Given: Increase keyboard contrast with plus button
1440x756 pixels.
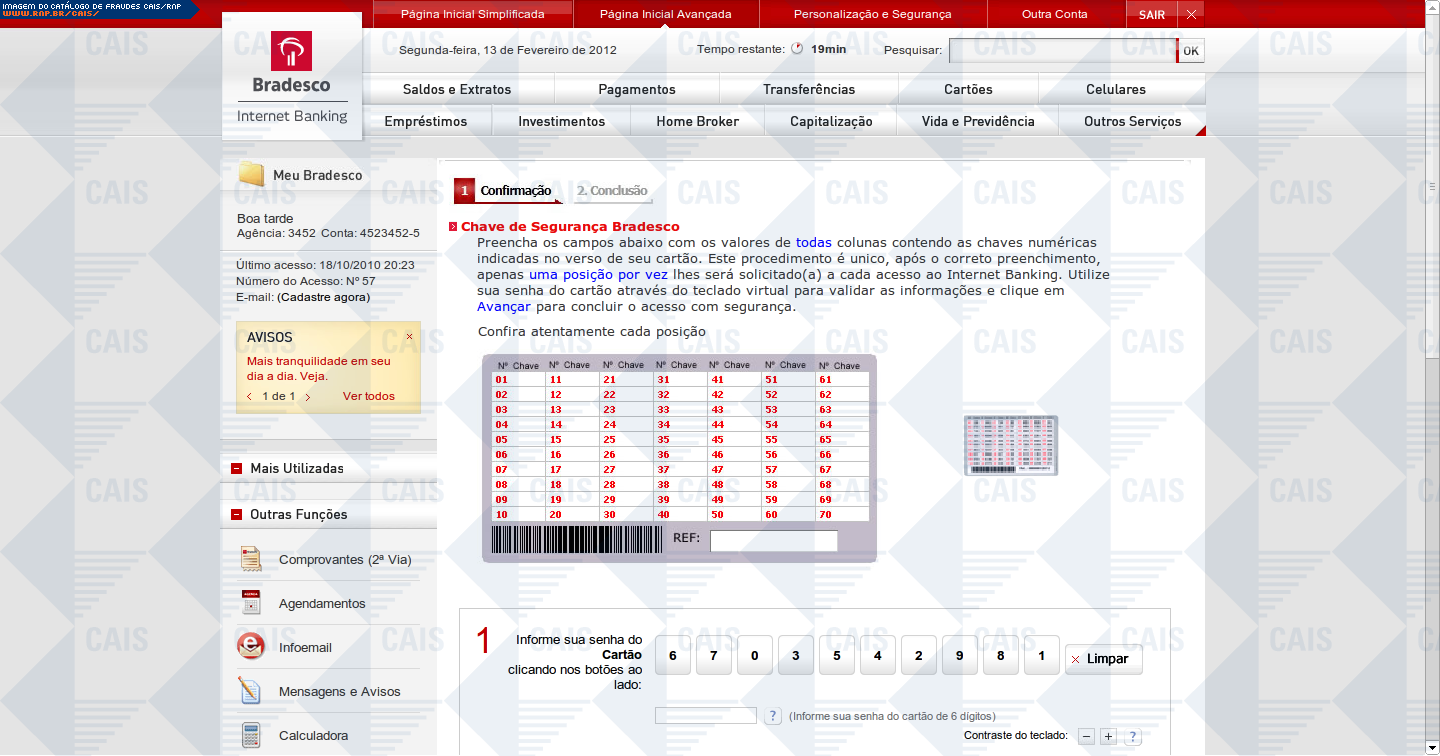Looking at the screenshot, I should point(1108,736).
